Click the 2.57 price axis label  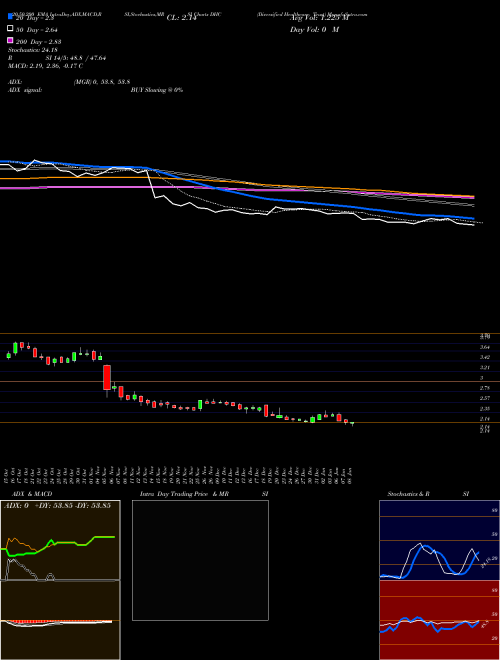click(485, 398)
